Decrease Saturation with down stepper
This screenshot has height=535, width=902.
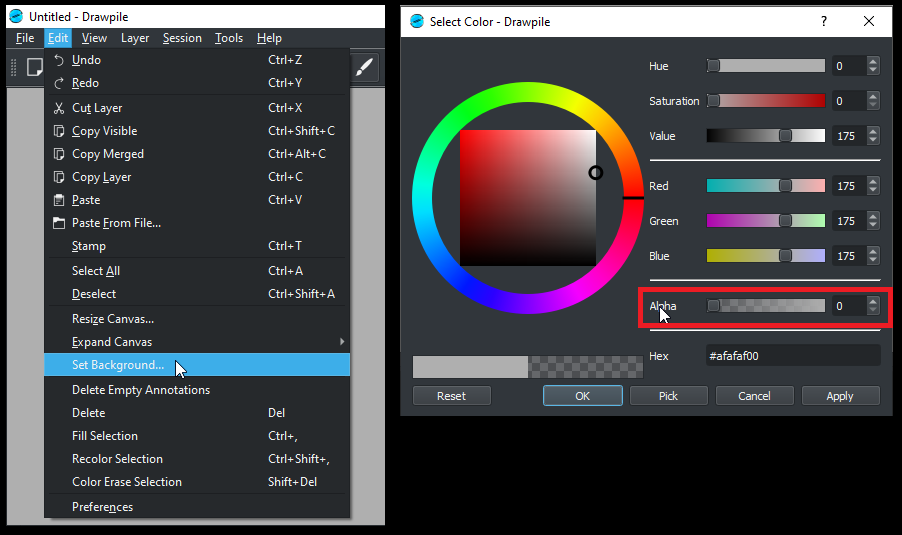tap(873, 106)
